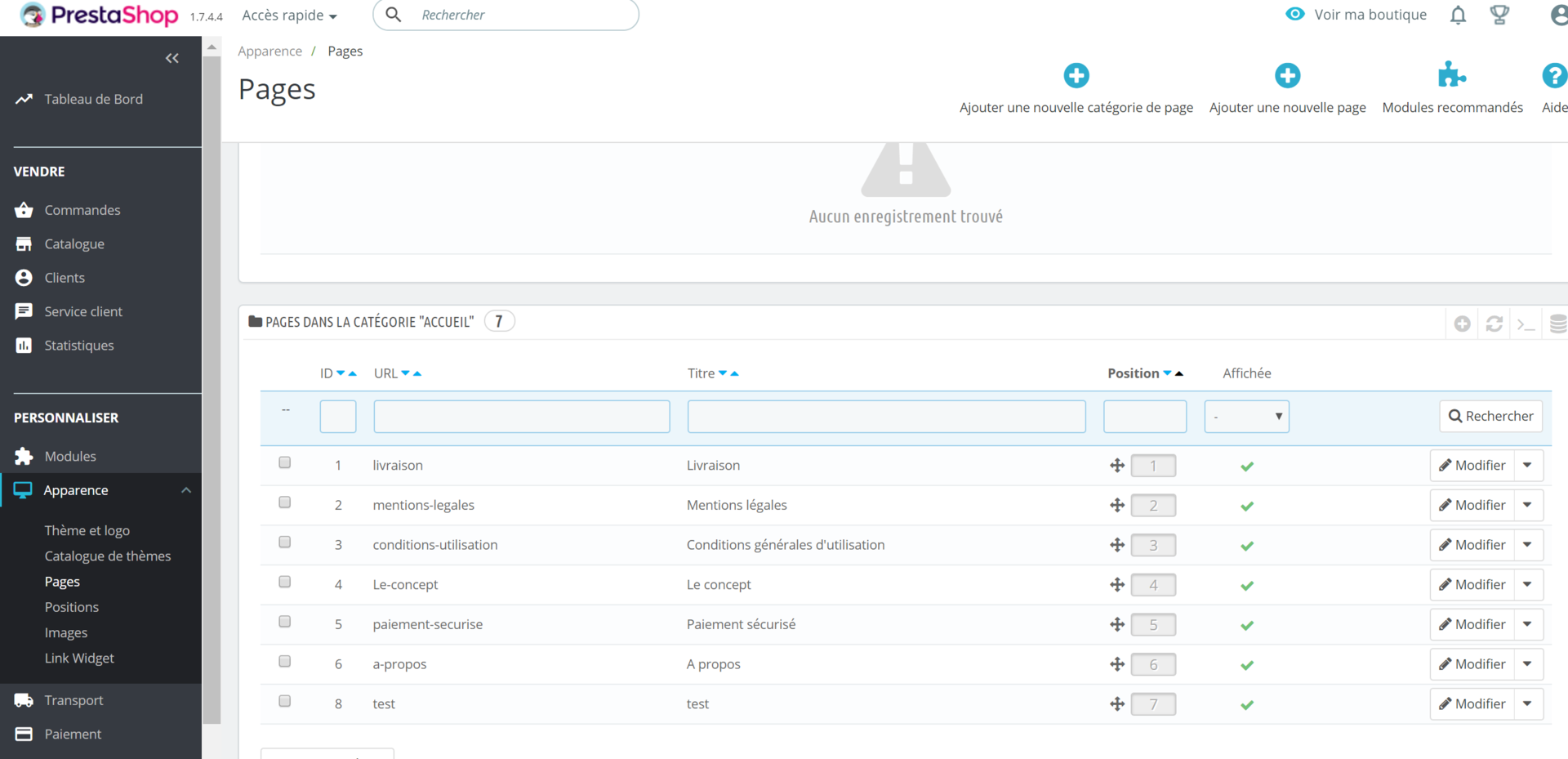Toggle Affichée checkmark for a-propos
This screenshot has width=1568, height=759.
pos(1247,665)
